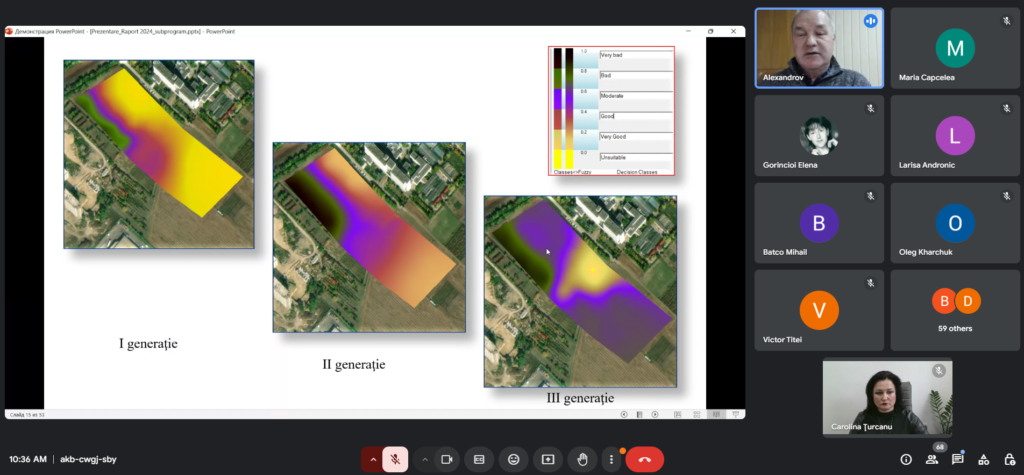This screenshot has height=475, width=1024.
Task: Open host controls lock icon
Action: tap(1008, 459)
